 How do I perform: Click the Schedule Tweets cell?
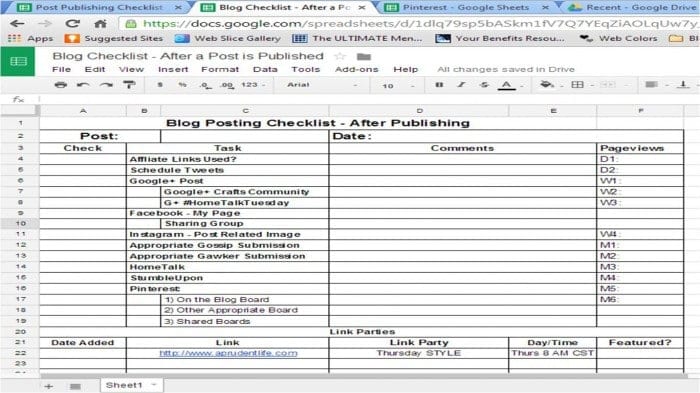click(228, 170)
